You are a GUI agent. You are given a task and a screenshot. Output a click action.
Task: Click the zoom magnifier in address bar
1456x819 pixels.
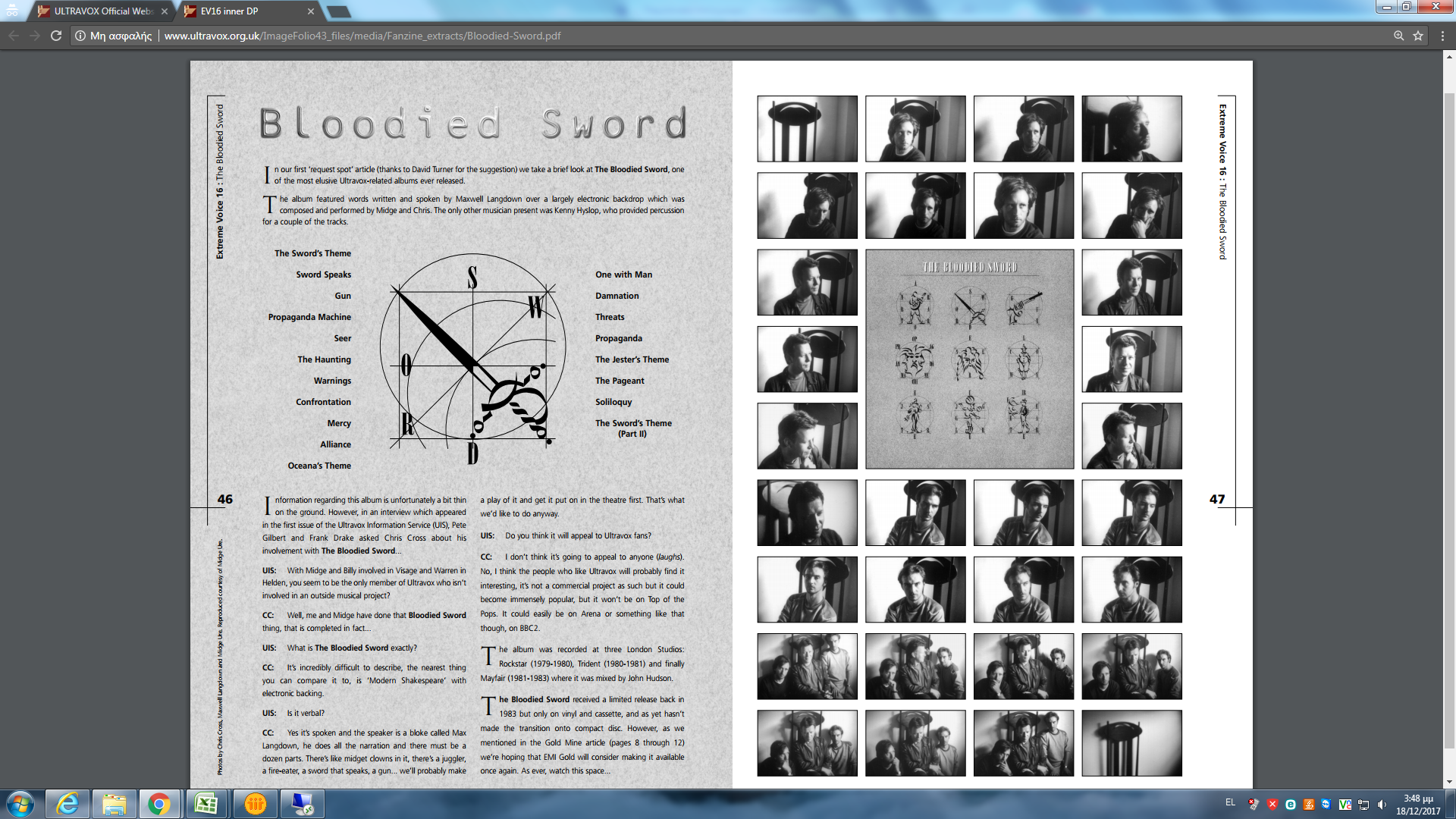click(x=1399, y=36)
